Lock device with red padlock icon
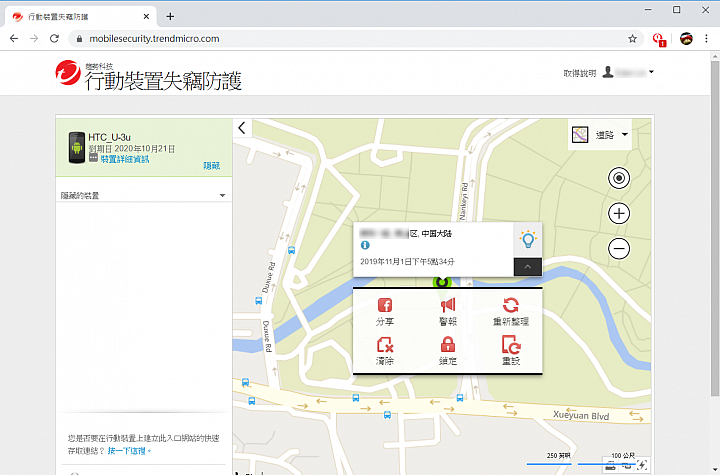 (x=448, y=345)
